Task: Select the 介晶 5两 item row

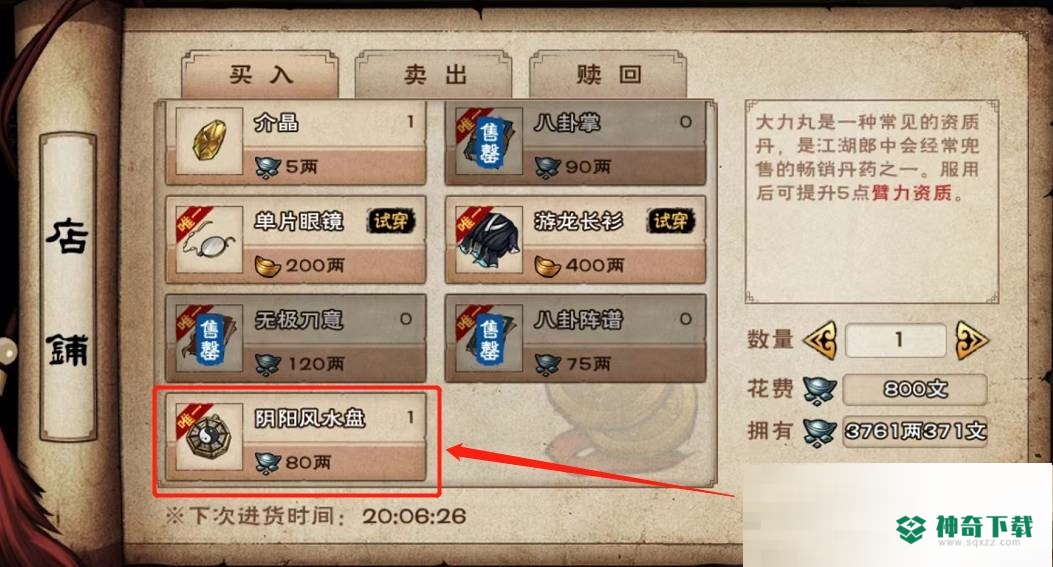Action: pos(296,142)
